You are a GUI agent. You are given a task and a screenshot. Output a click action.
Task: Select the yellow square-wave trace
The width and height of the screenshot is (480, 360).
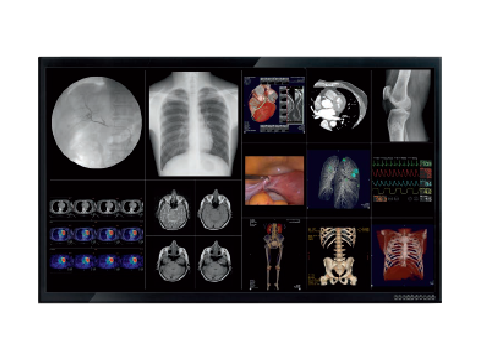tap(395, 191)
